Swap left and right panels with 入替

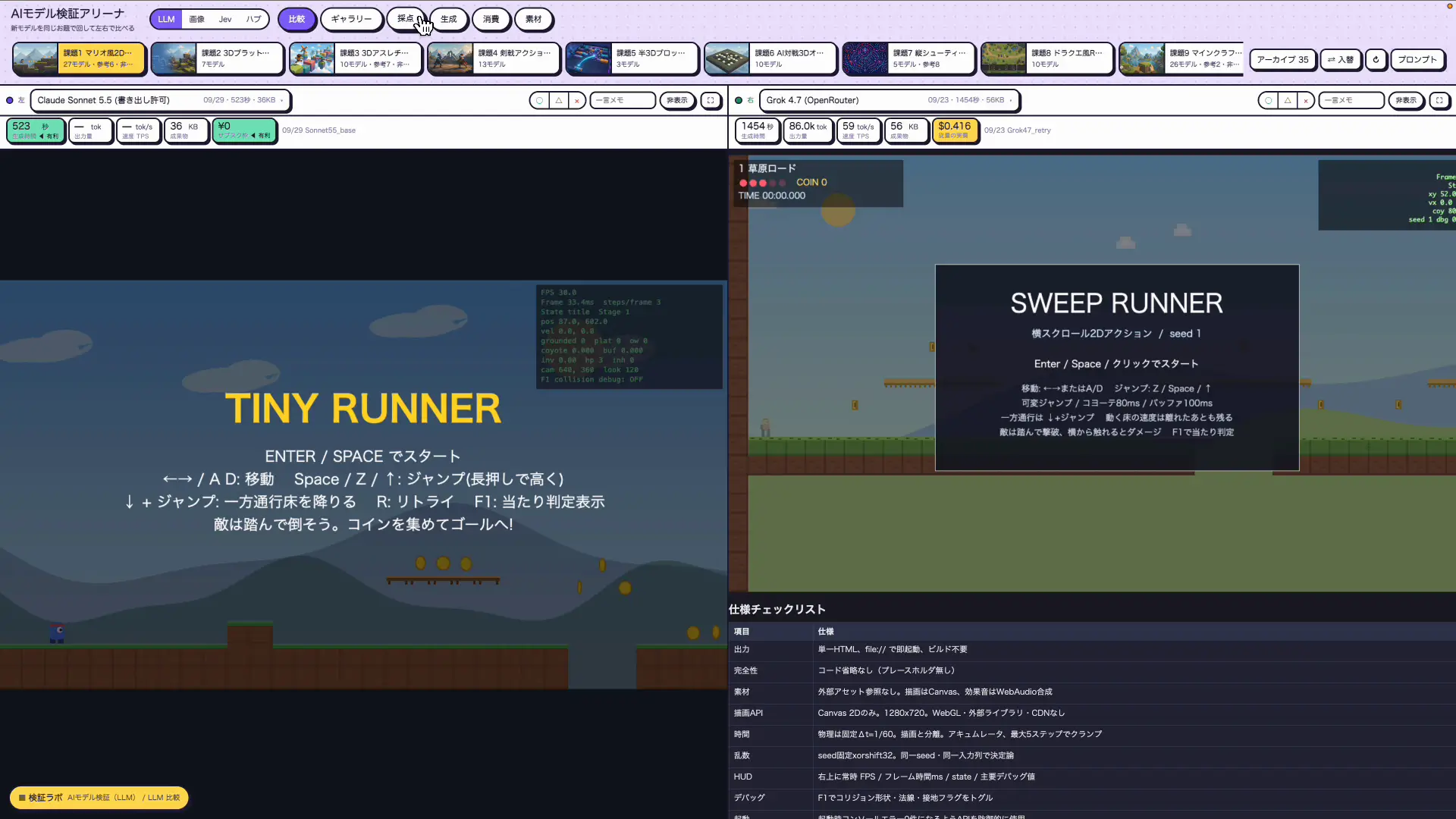click(1341, 60)
